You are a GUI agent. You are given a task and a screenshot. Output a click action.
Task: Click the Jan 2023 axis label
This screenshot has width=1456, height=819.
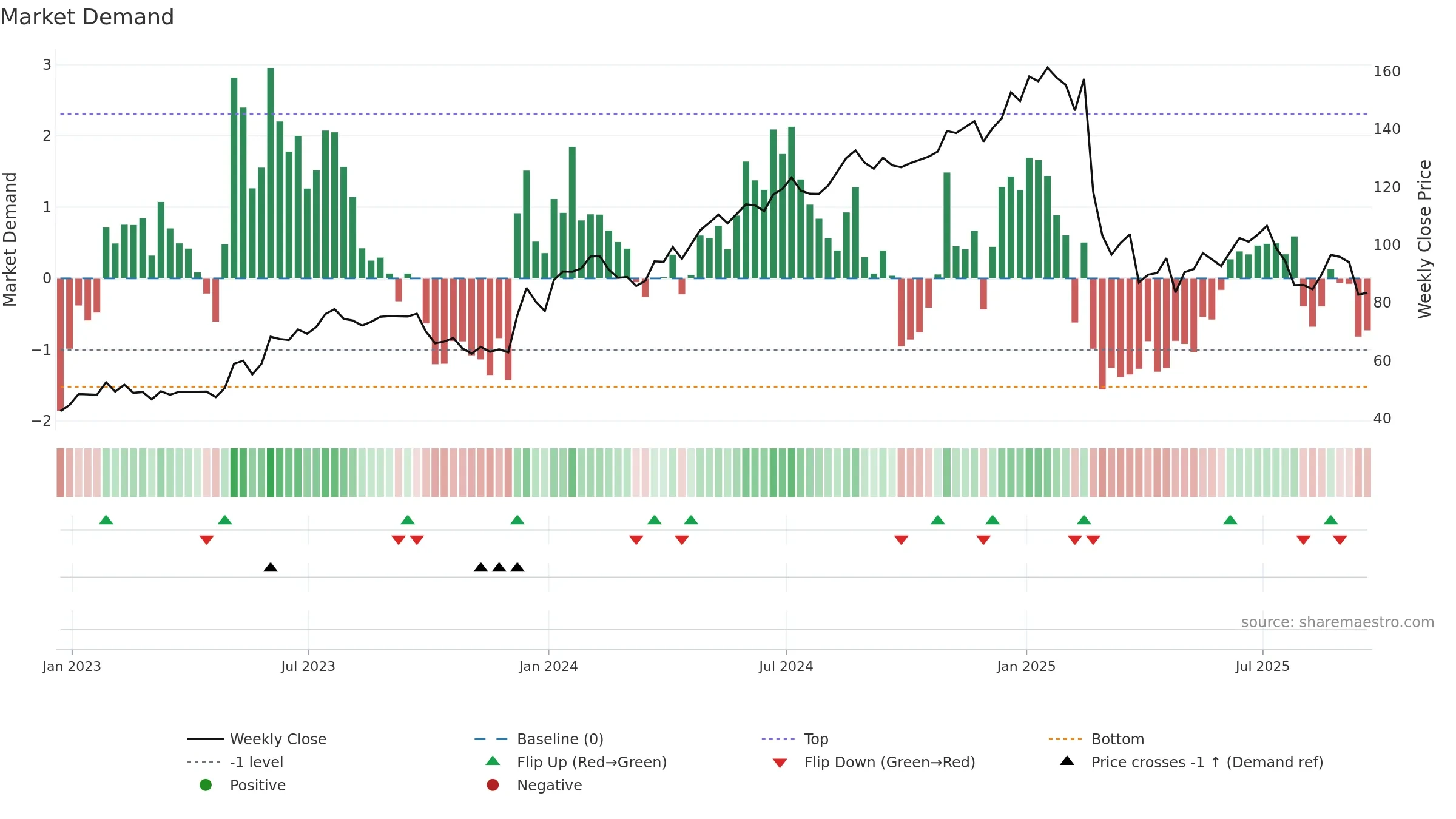point(72,666)
